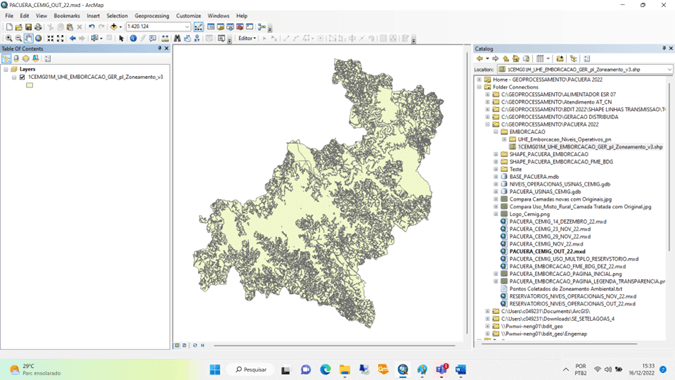Activate the Identify info tool

[133, 38]
